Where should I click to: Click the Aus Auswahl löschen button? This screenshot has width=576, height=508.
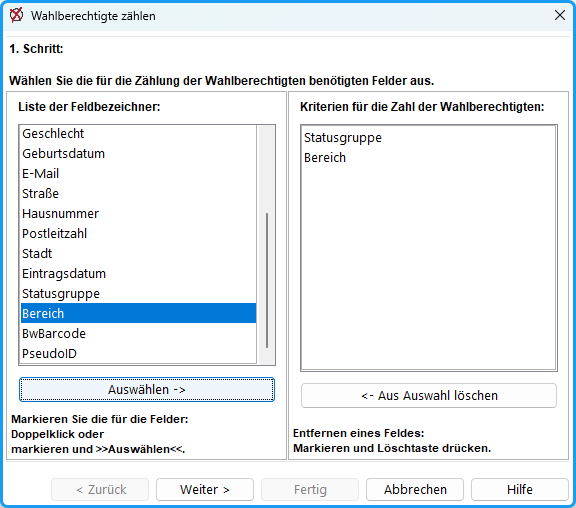pos(429,396)
